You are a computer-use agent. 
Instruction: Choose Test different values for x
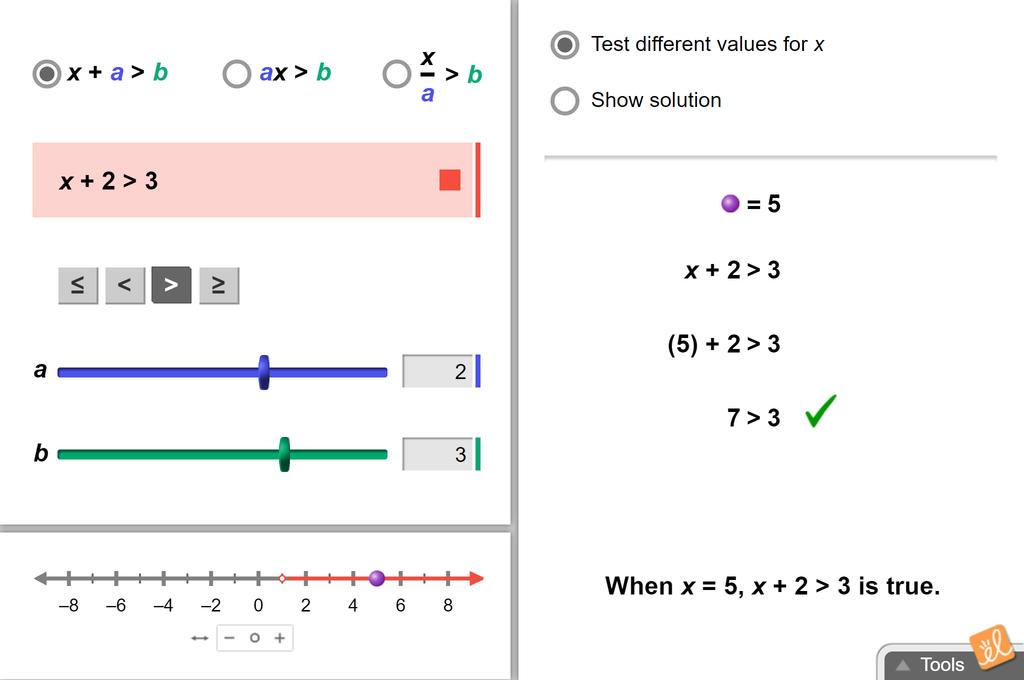(565, 45)
